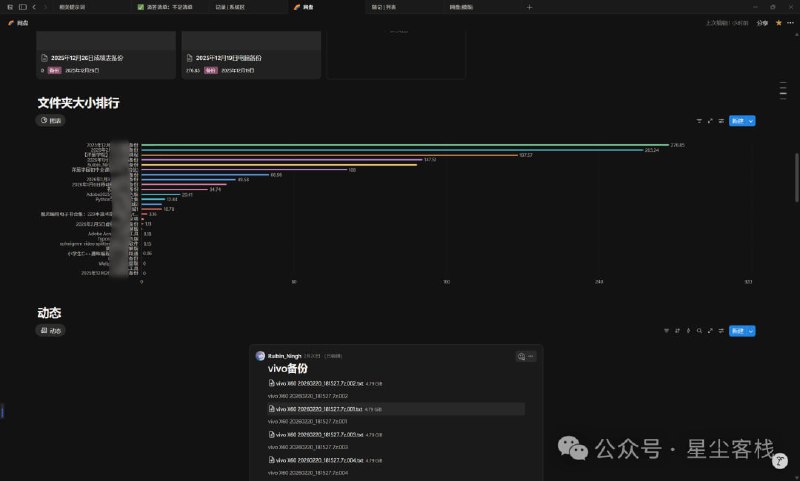Open the three-dot menu on vivo备份 card

(531, 356)
